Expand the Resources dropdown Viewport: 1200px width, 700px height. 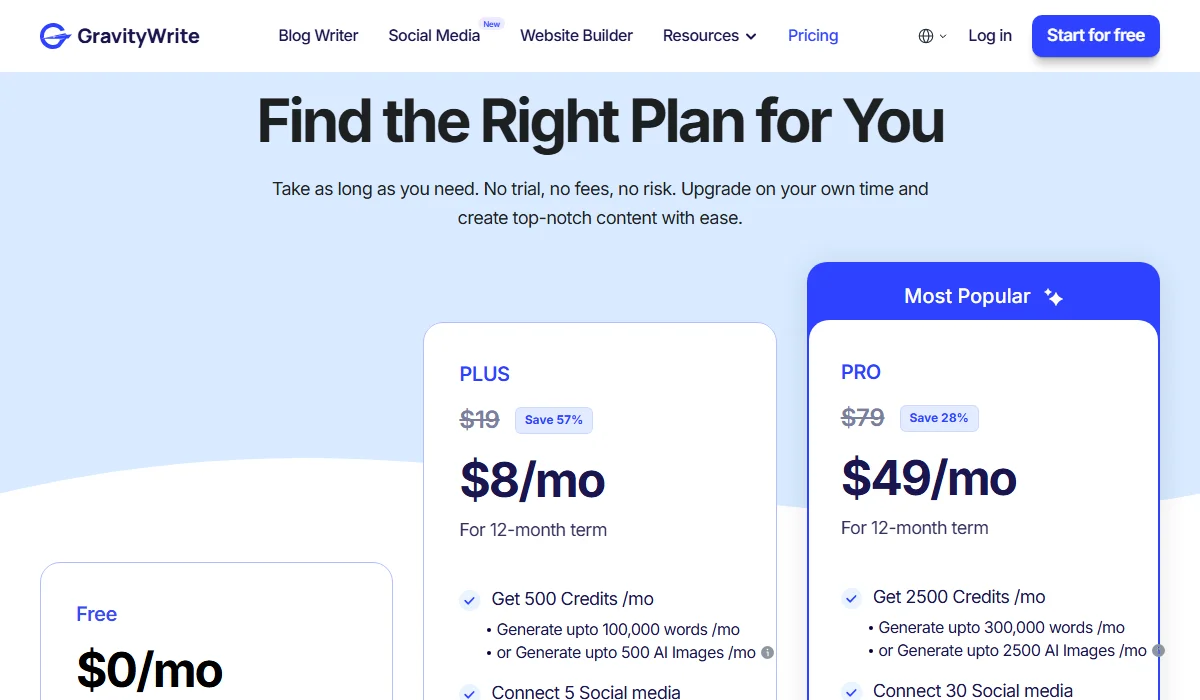pos(710,35)
